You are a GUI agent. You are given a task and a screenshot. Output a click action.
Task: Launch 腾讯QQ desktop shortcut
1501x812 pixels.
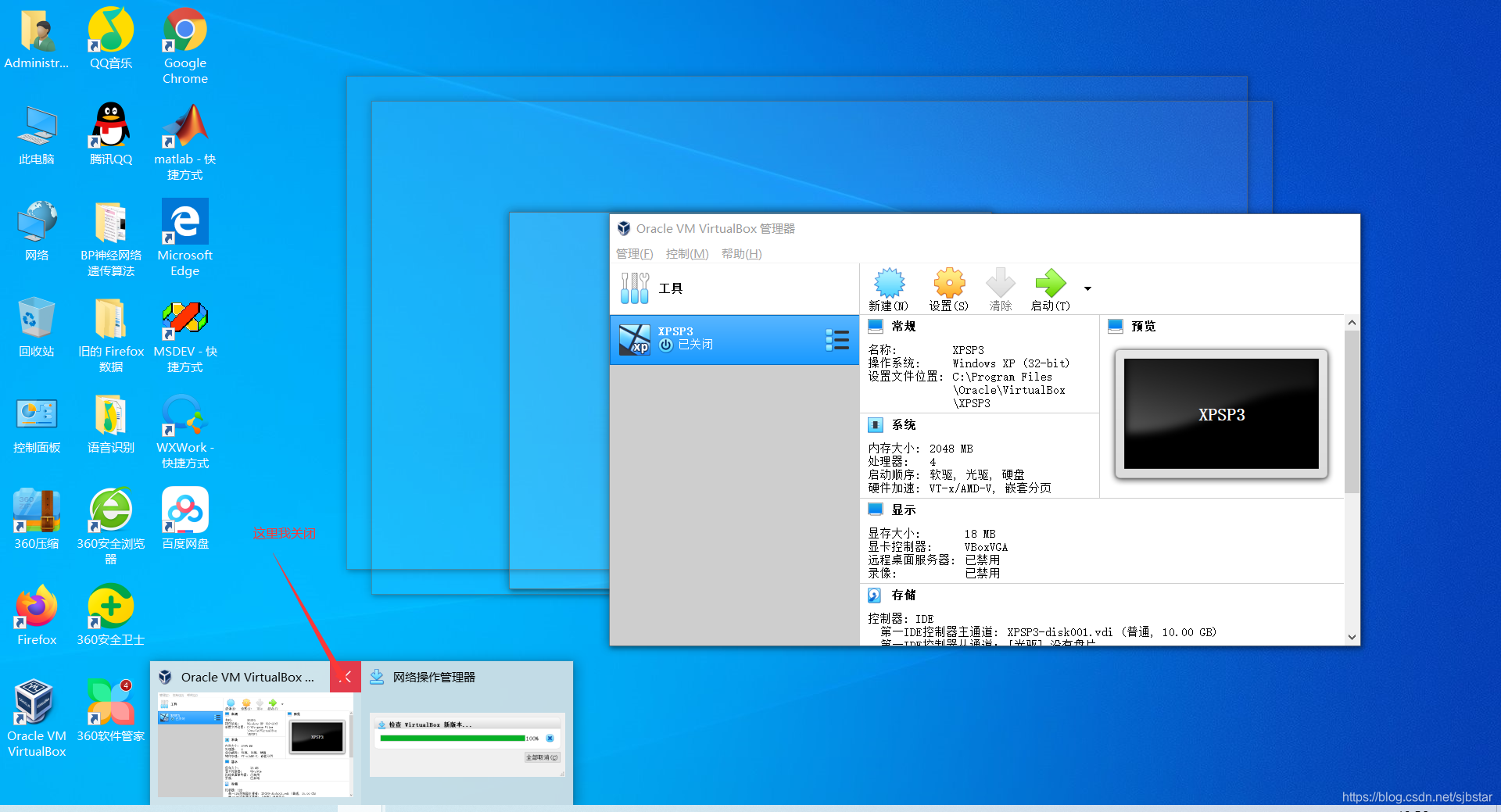point(111,135)
